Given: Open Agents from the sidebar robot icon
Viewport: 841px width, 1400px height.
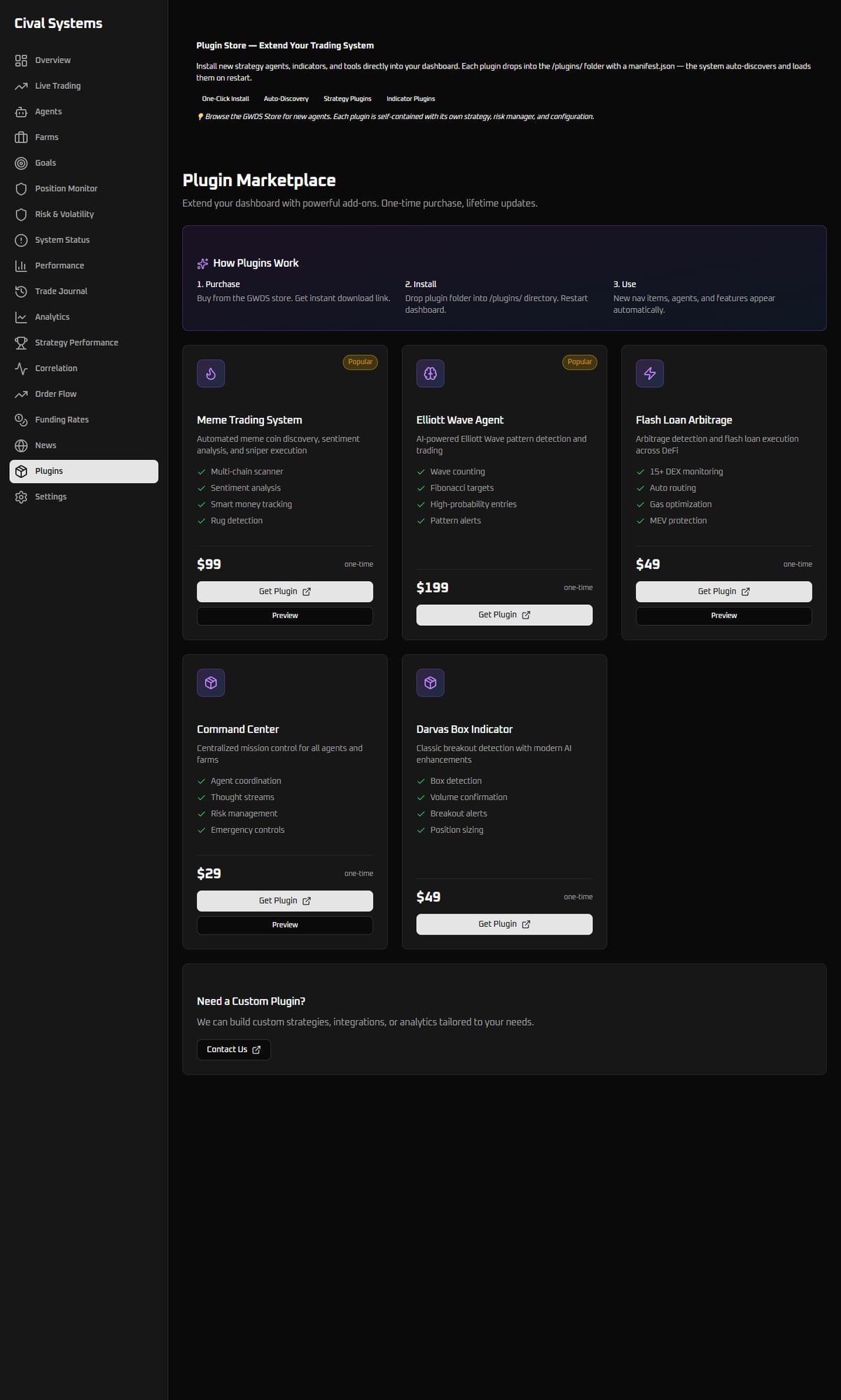Looking at the screenshot, I should pyautogui.click(x=21, y=112).
